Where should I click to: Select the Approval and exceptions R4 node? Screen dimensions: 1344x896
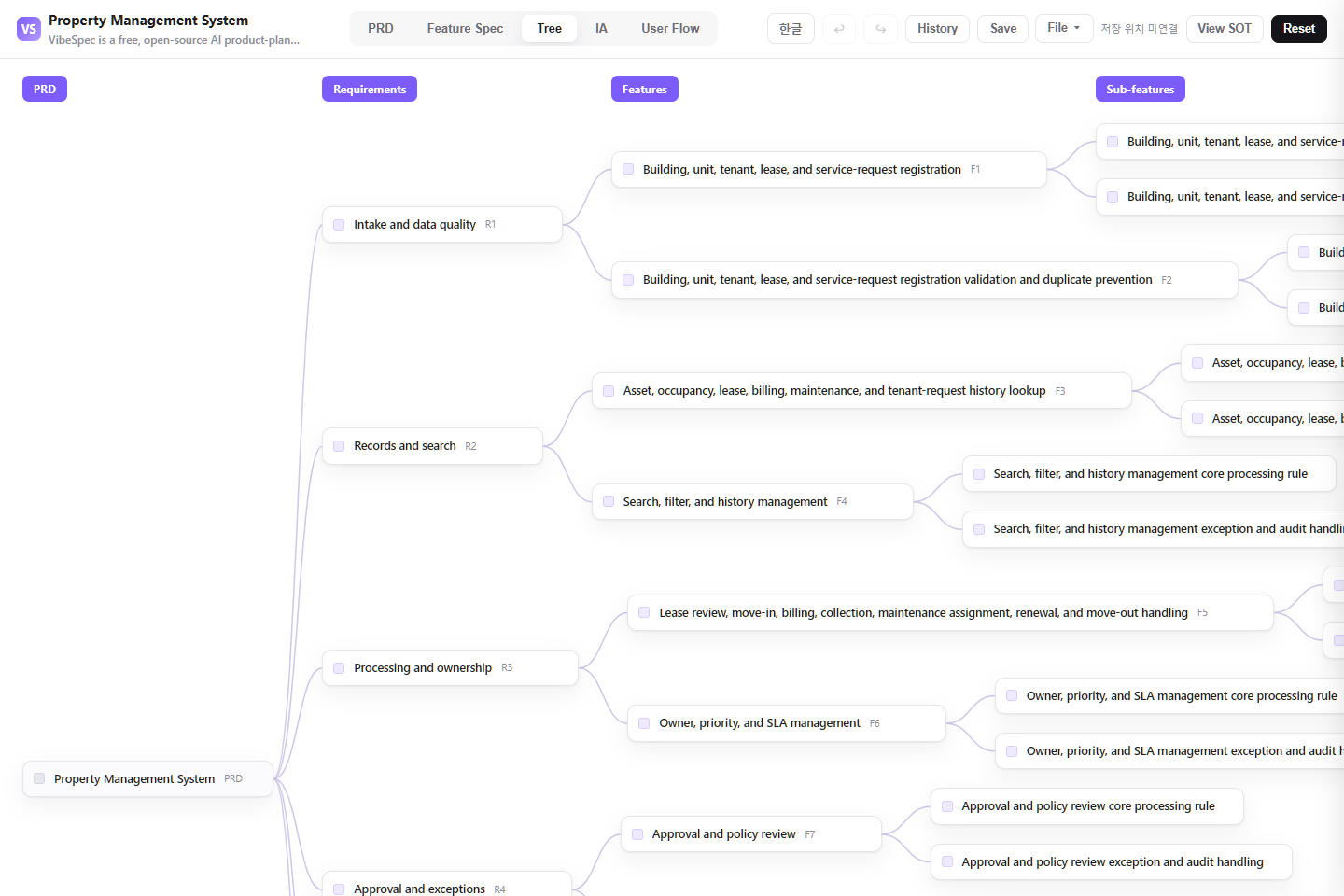click(x=446, y=885)
